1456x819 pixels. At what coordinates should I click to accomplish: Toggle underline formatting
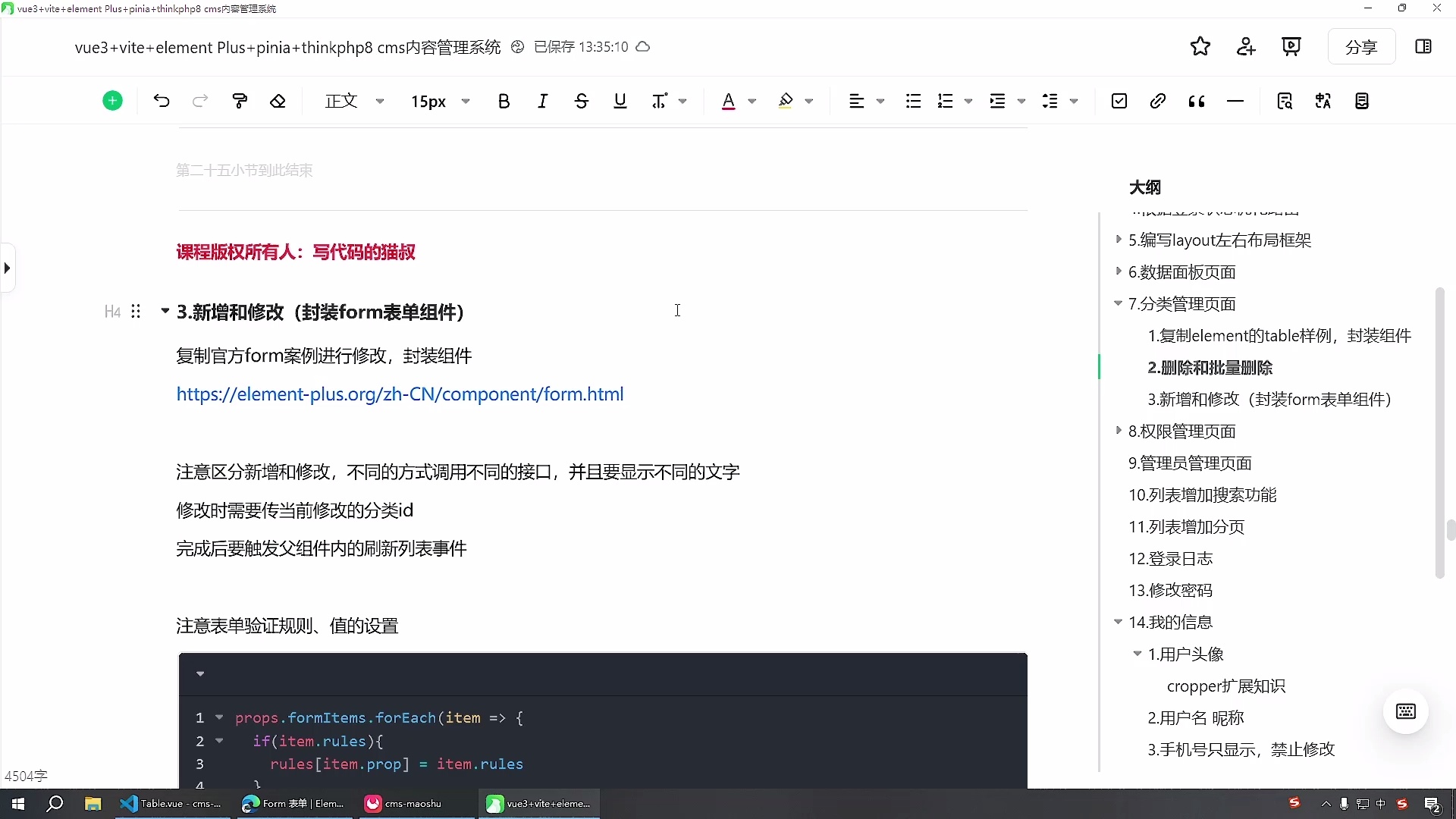620,101
